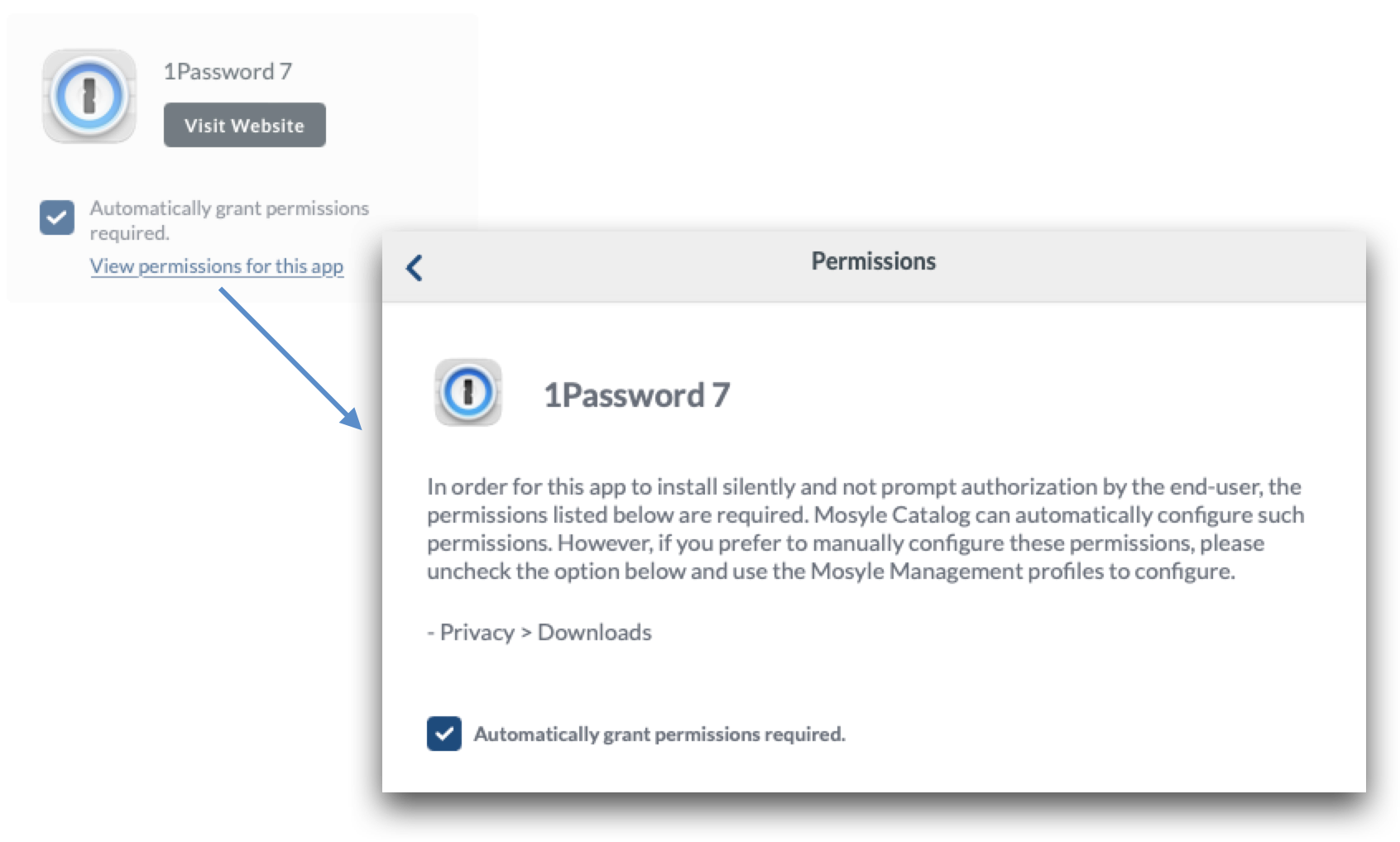Click the Permissions header title

873,261
